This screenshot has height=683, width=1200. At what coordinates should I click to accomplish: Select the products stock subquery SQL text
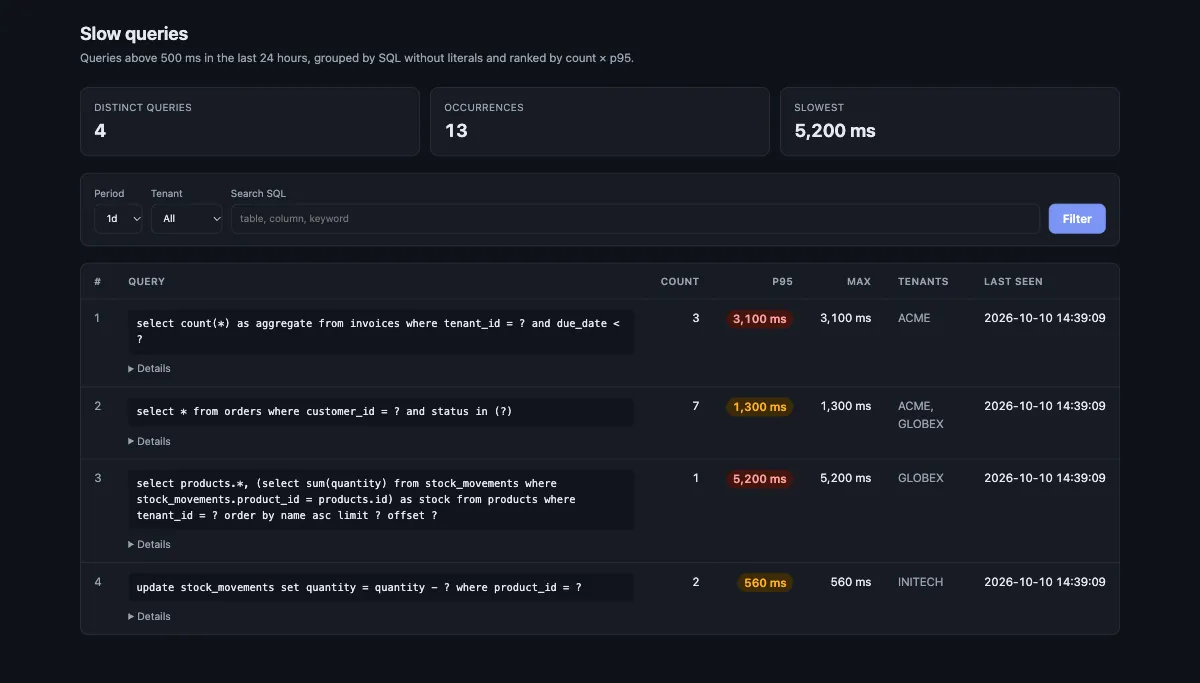pyautogui.click(x=381, y=499)
